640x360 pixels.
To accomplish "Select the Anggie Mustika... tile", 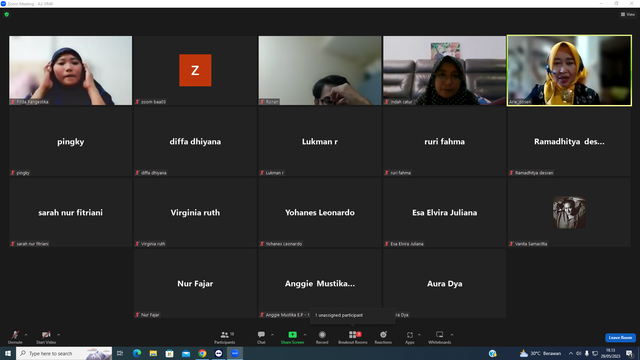I will 320,283.
